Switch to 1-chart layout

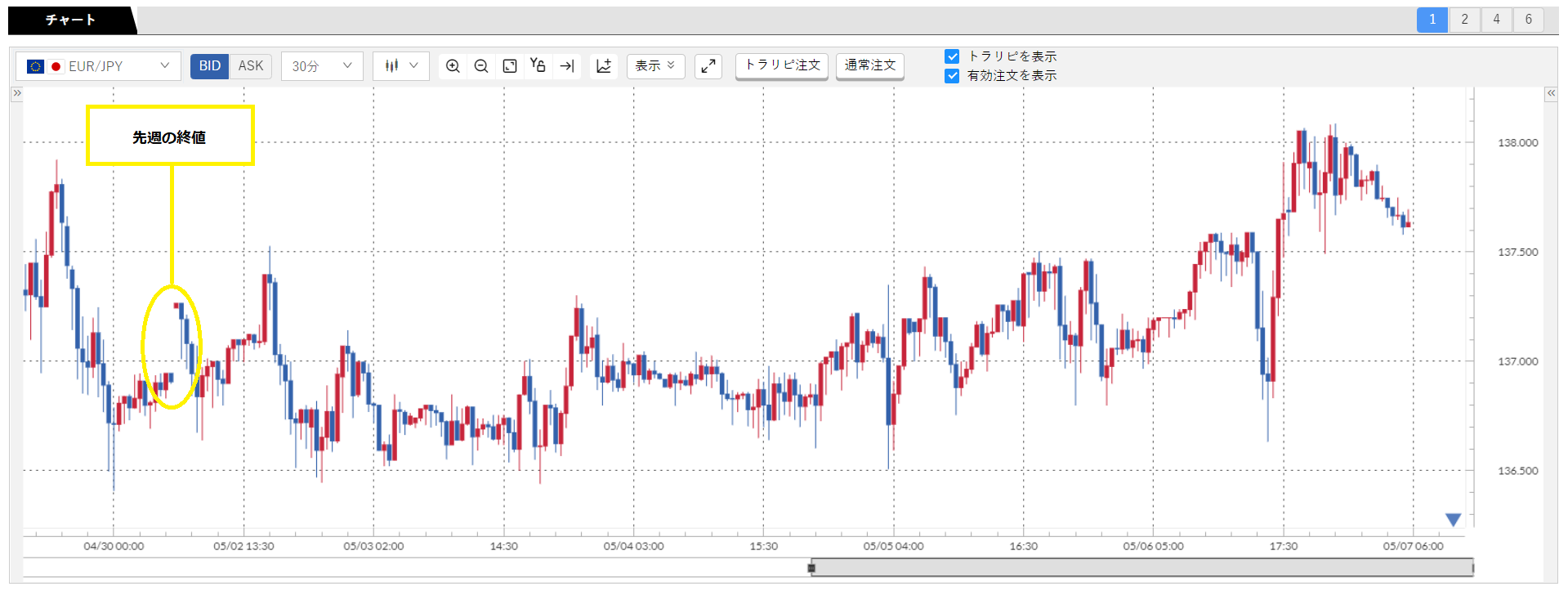1432,20
